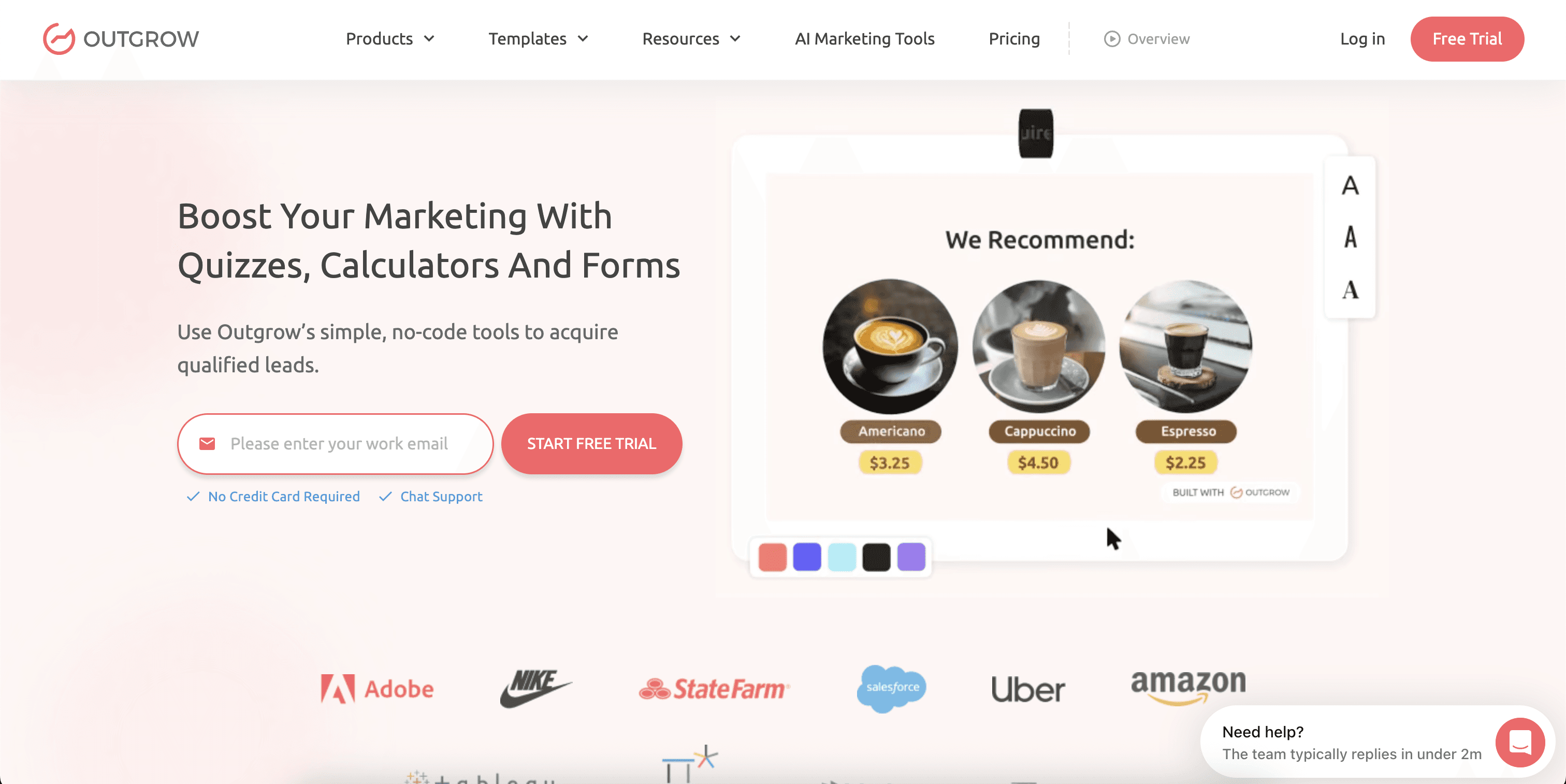This screenshot has height=784, width=1566.
Task: Click the envelope icon in email field
Action: [x=207, y=444]
